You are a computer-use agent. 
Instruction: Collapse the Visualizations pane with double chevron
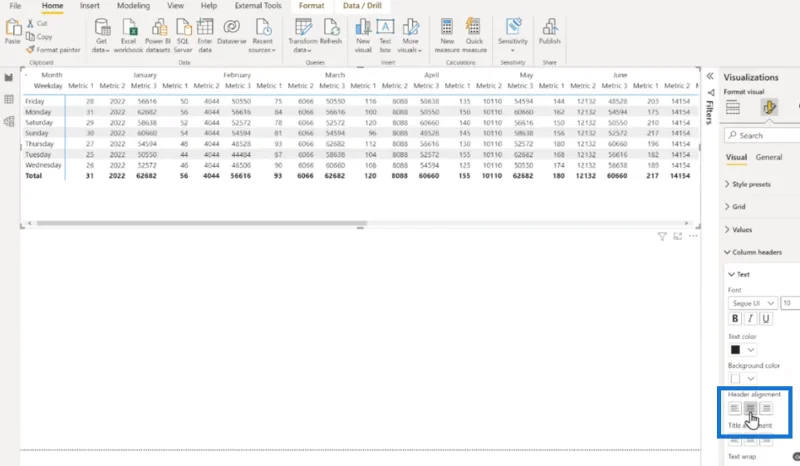710,76
